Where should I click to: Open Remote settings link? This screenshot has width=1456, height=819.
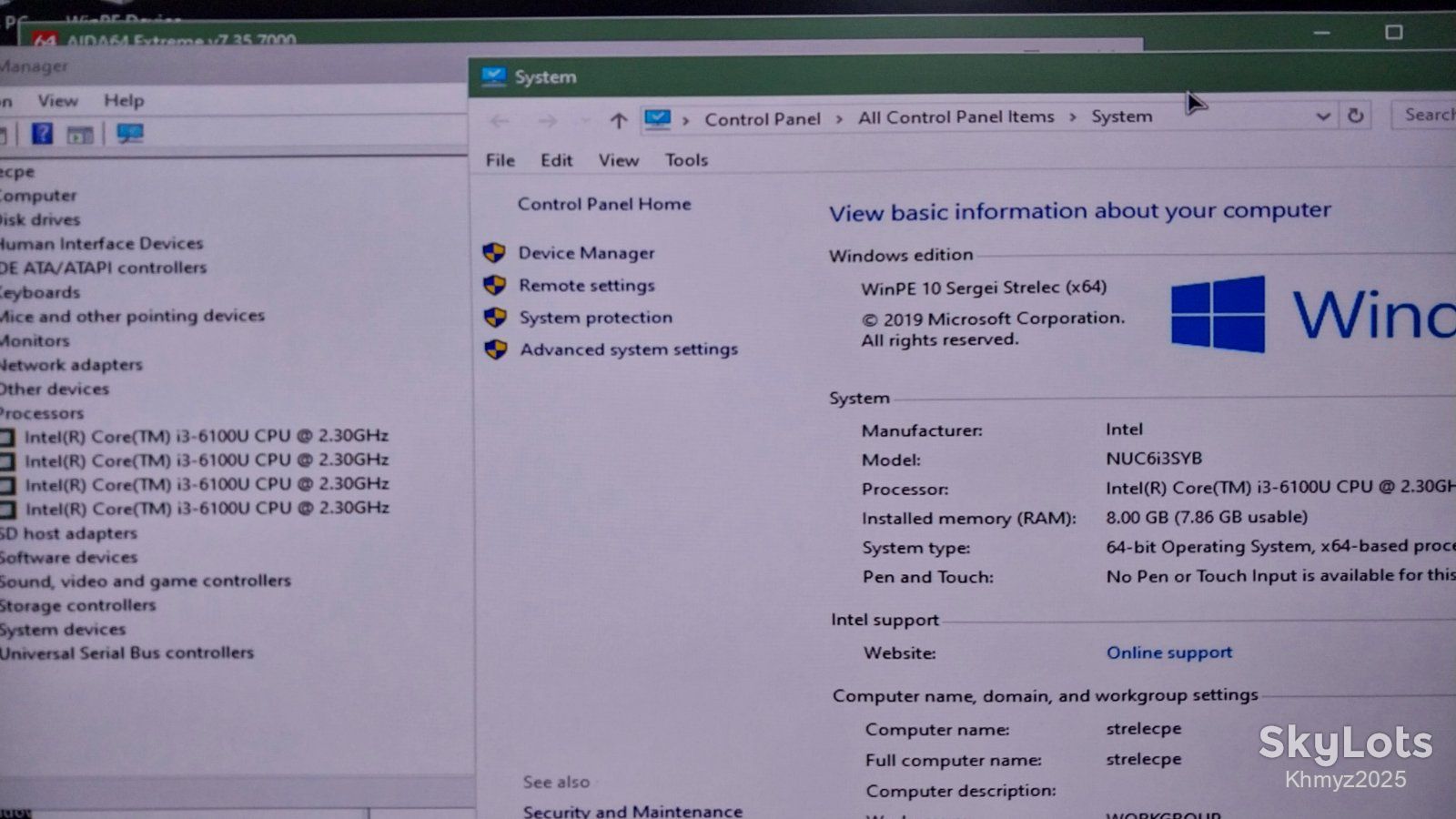click(x=587, y=286)
